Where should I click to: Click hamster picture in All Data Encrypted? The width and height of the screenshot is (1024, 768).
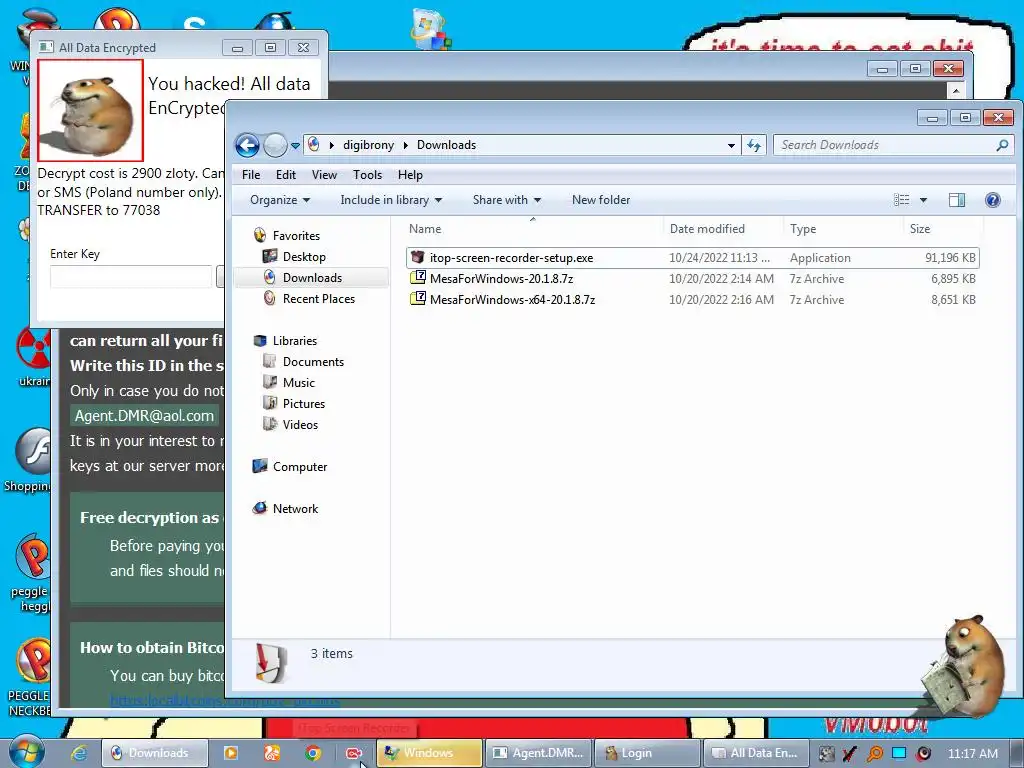coord(90,110)
